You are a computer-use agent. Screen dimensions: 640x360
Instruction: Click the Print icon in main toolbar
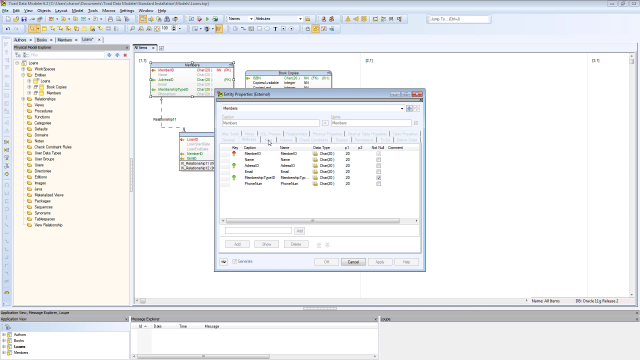click(x=110, y=19)
